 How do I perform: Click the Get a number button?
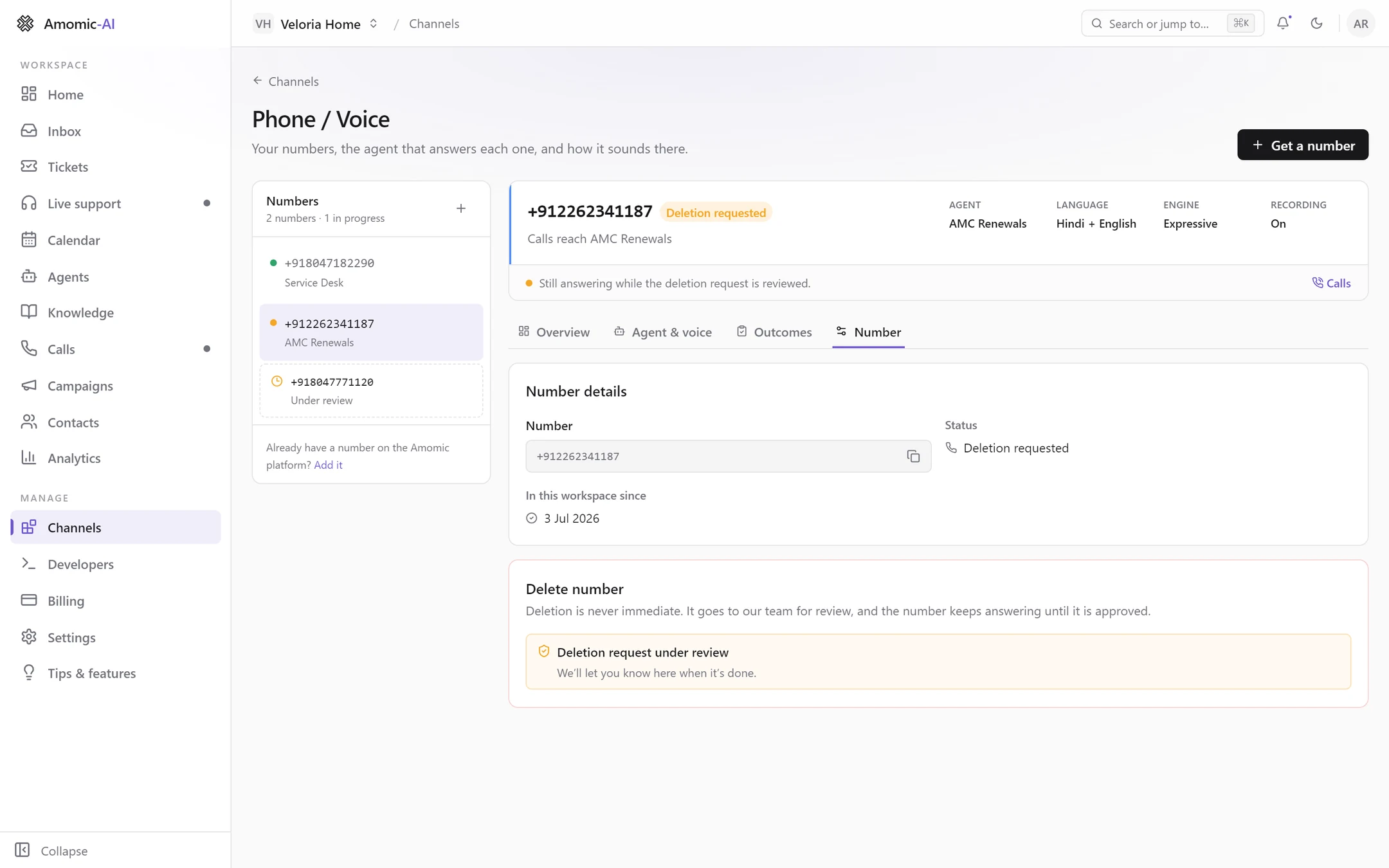1302,145
